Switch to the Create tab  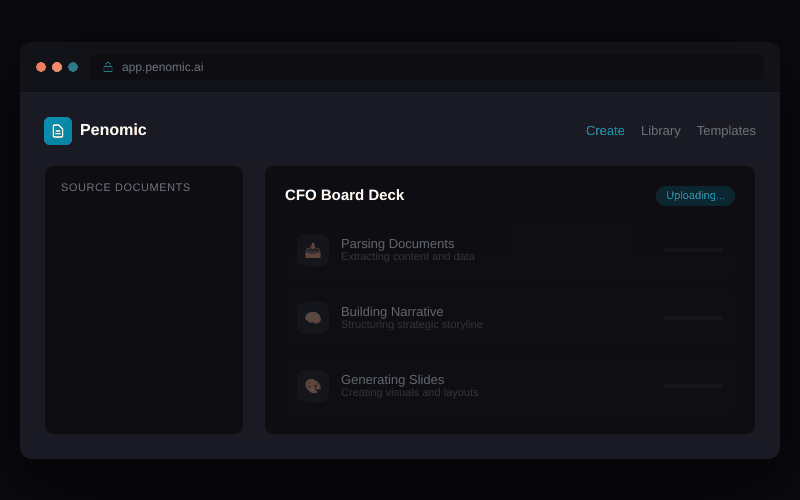point(605,131)
